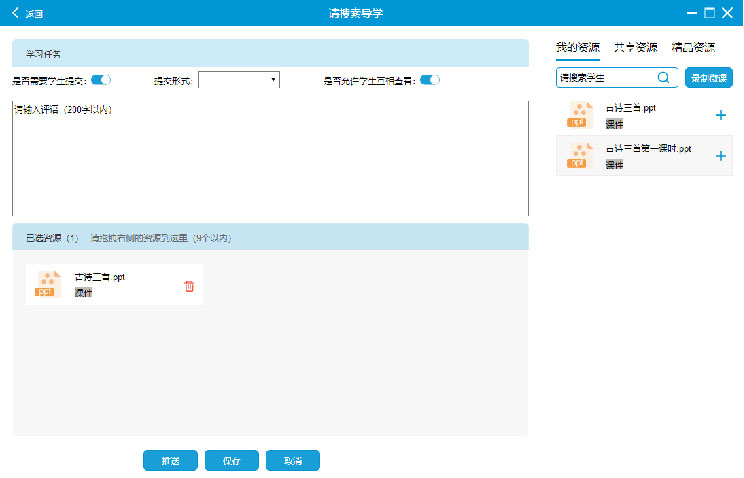Click the 取消 button
The height and width of the screenshot is (478, 744).
pos(293,461)
